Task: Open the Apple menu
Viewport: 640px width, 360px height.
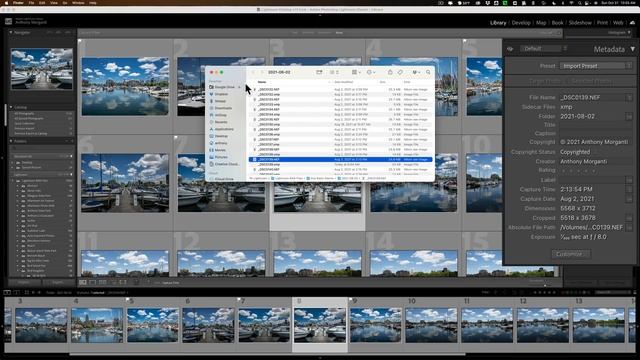Action: [x=6, y=3]
